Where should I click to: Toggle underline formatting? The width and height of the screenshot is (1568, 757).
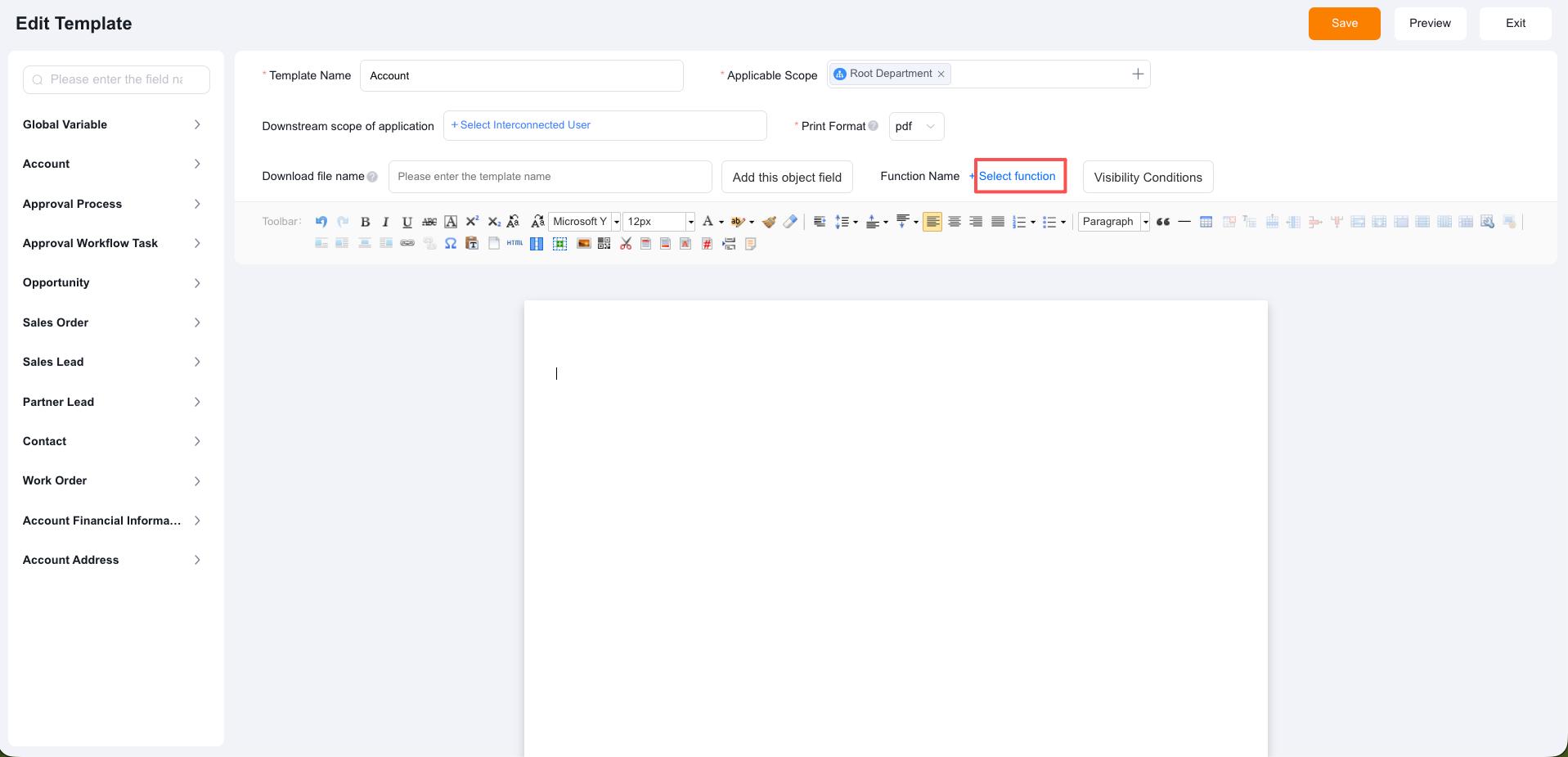(407, 222)
